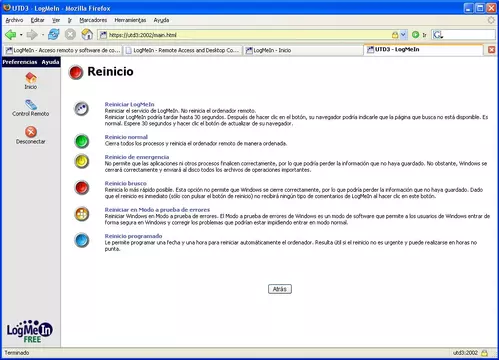
Task: Click the orange safe mode restart icon
Action: point(81,214)
